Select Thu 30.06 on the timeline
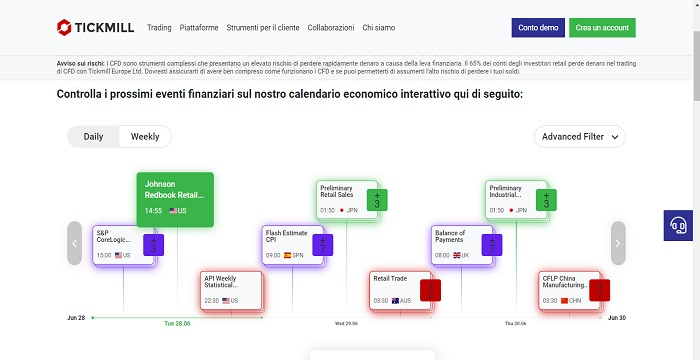Screen dimensions: 700x360 tap(516, 323)
